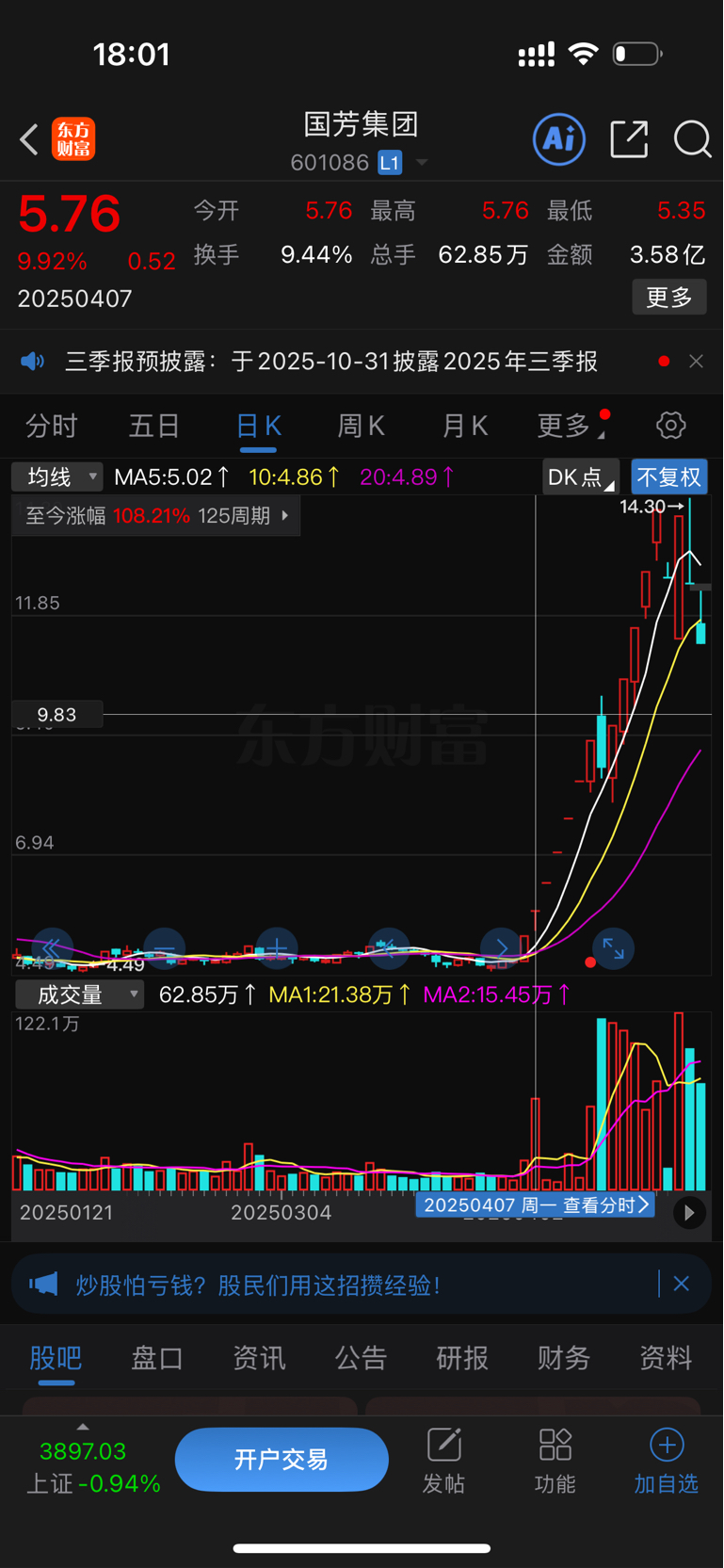Switch to the 分时 tab
Viewport: 724px width, 1568px height.
point(52,426)
